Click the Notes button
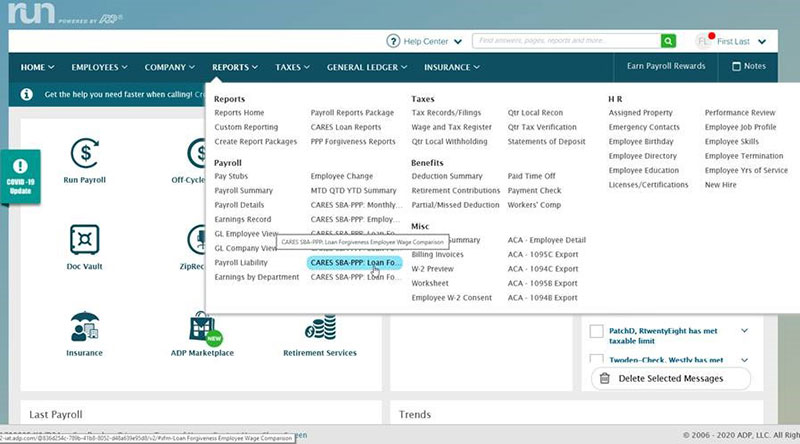This screenshot has width=800, height=444. pos(749,66)
